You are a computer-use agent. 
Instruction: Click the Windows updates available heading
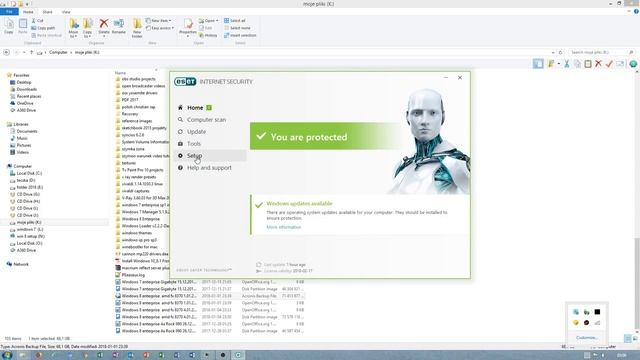[299, 203]
